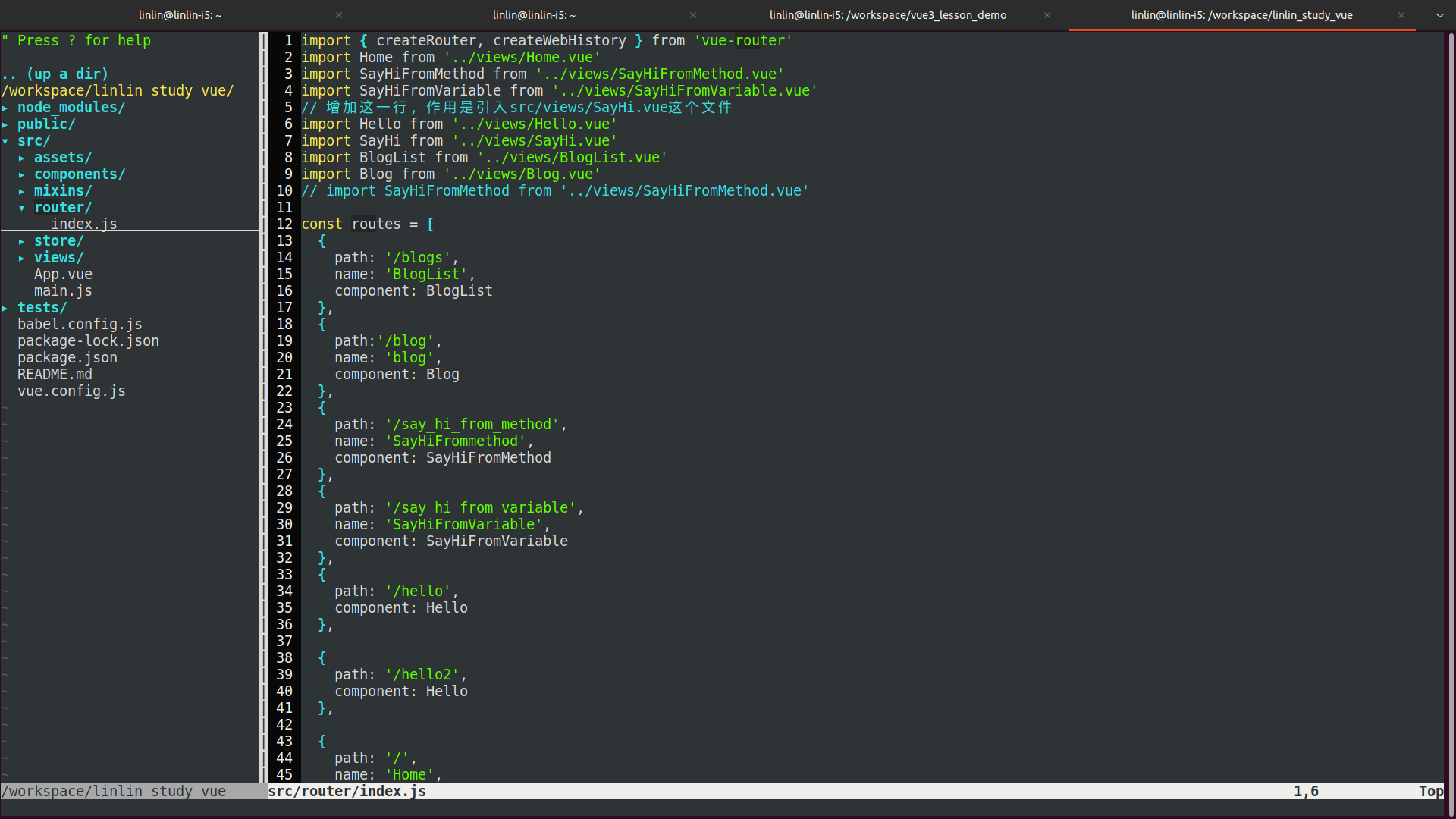
Task: Select App.vue in the file tree
Action: point(63,275)
